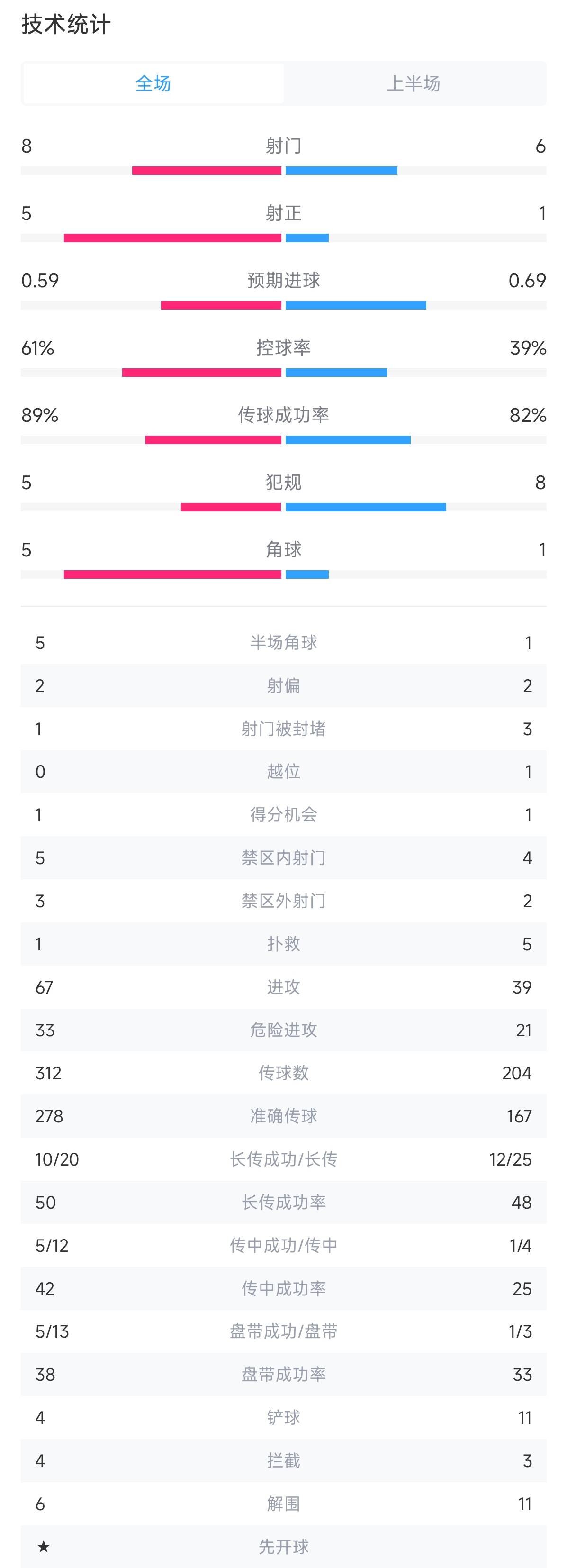Click the 技术统计 section heading
567x1568 pixels.
[x=66, y=25]
